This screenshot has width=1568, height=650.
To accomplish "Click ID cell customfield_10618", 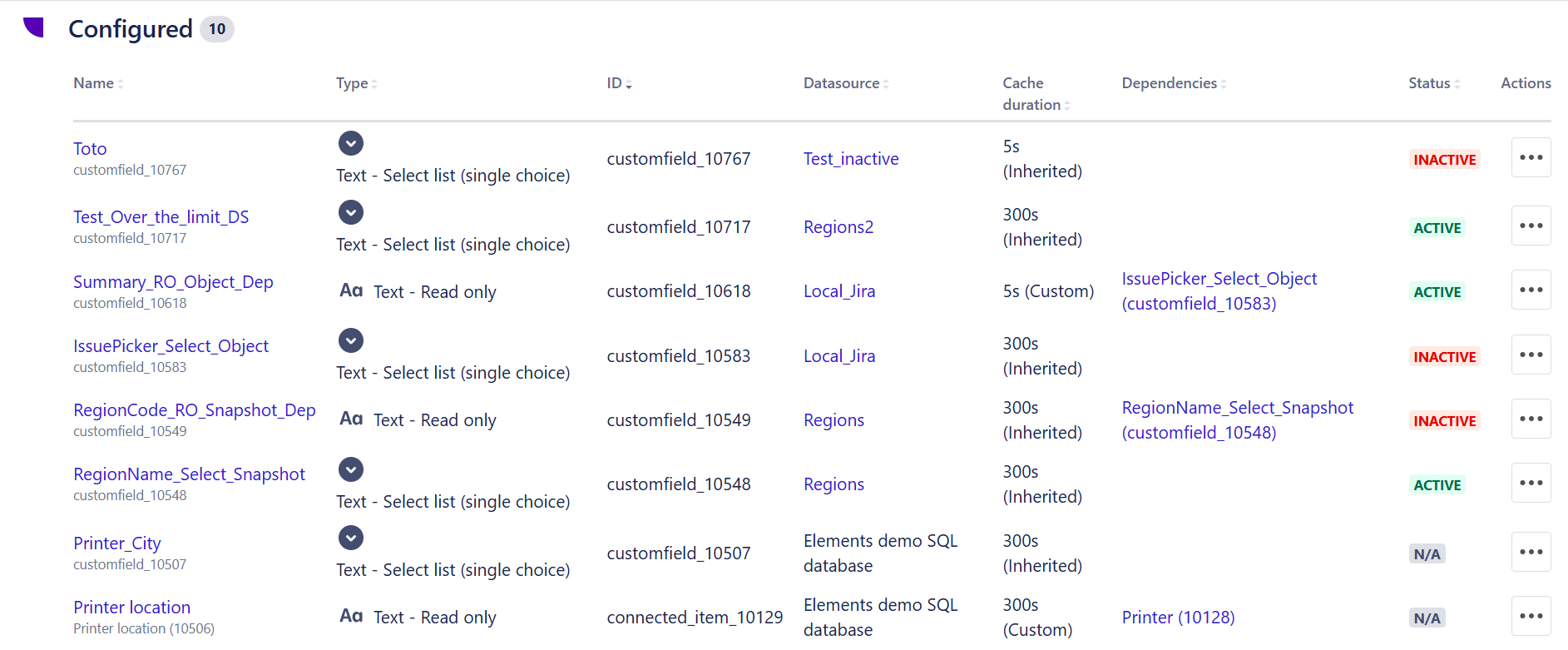I will 679,291.
